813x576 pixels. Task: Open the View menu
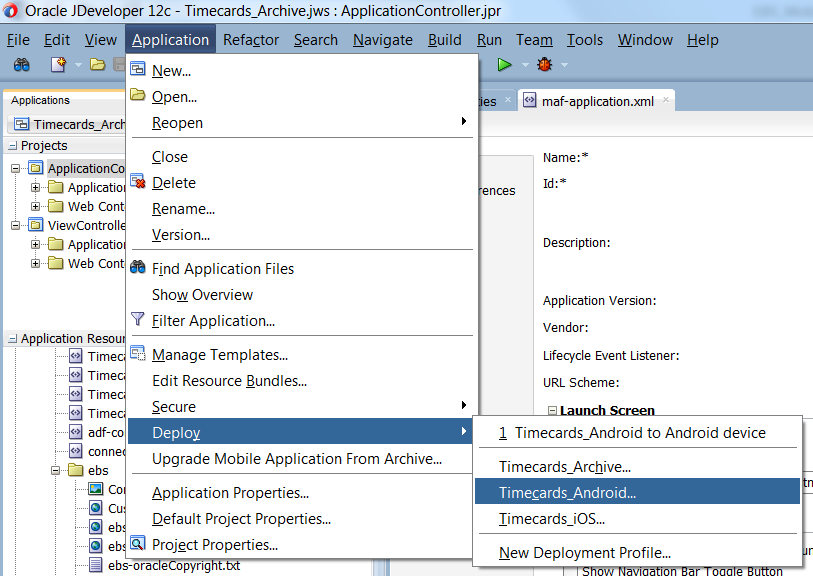pos(101,40)
